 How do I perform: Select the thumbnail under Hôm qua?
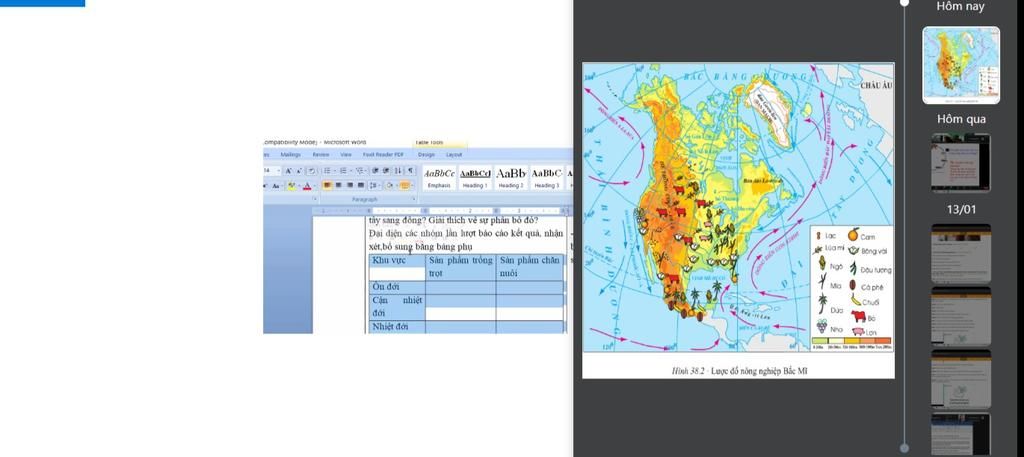961,163
